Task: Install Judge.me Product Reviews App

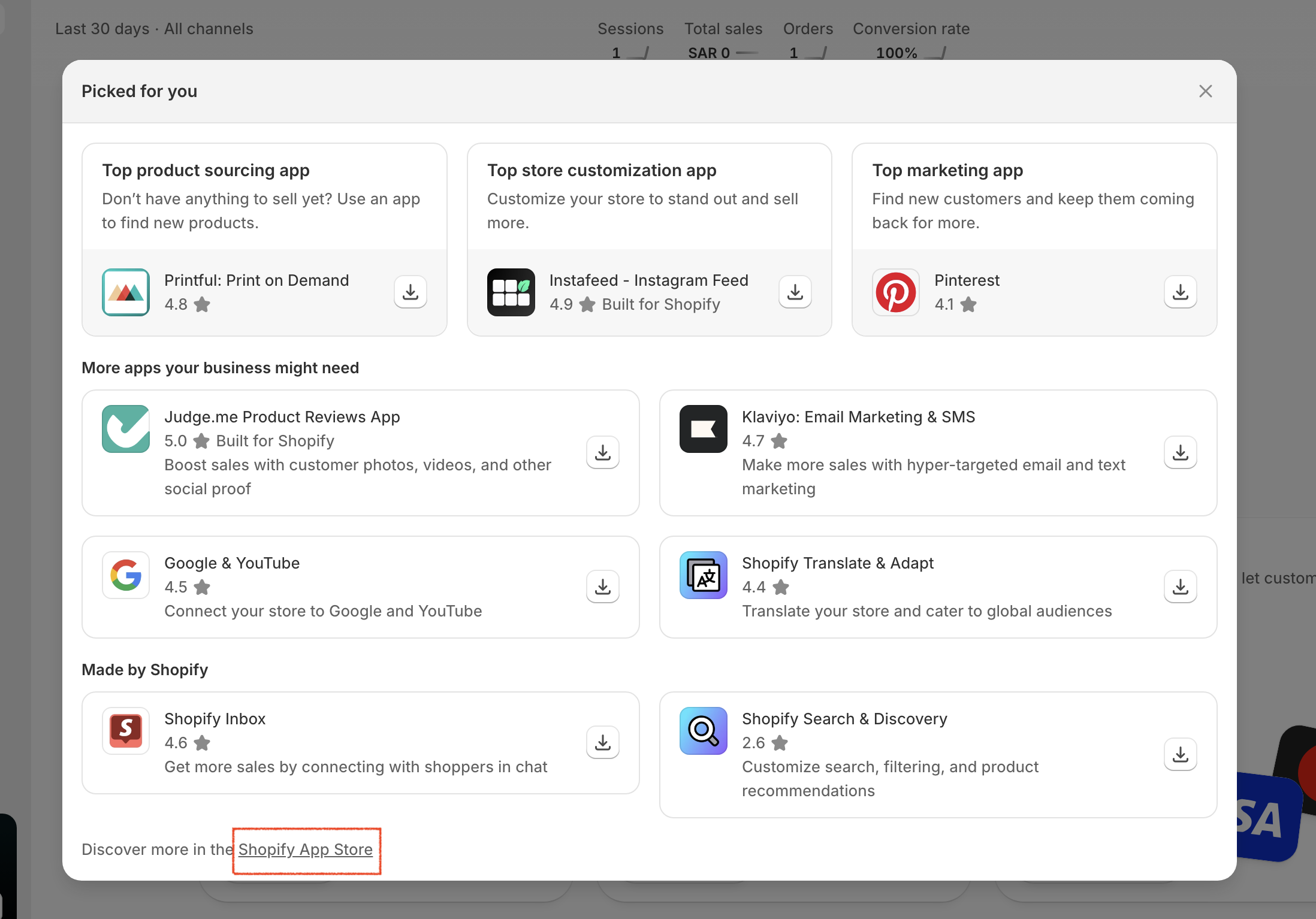Action: (603, 453)
